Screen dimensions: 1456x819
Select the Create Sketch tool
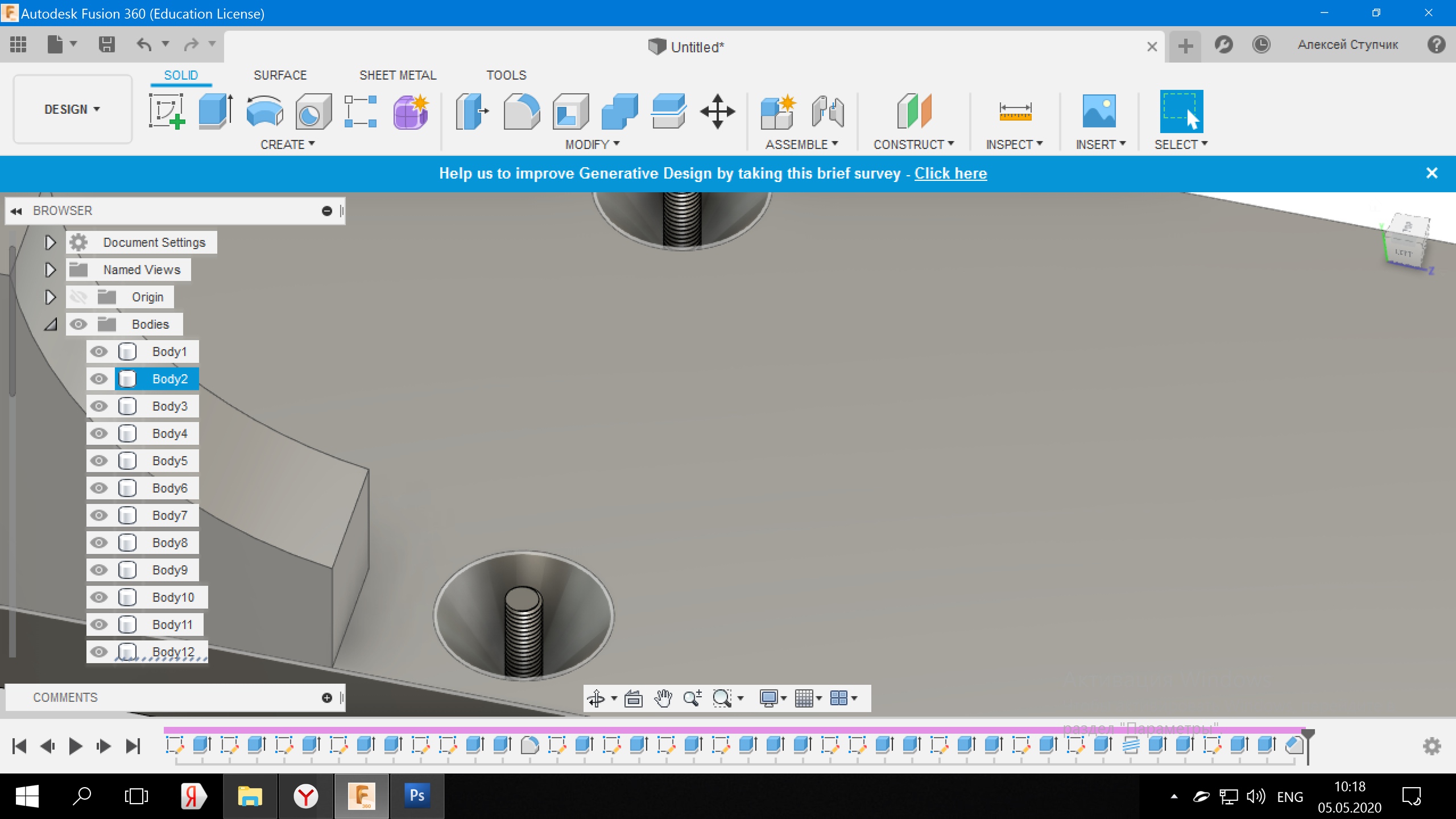tap(166, 111)
